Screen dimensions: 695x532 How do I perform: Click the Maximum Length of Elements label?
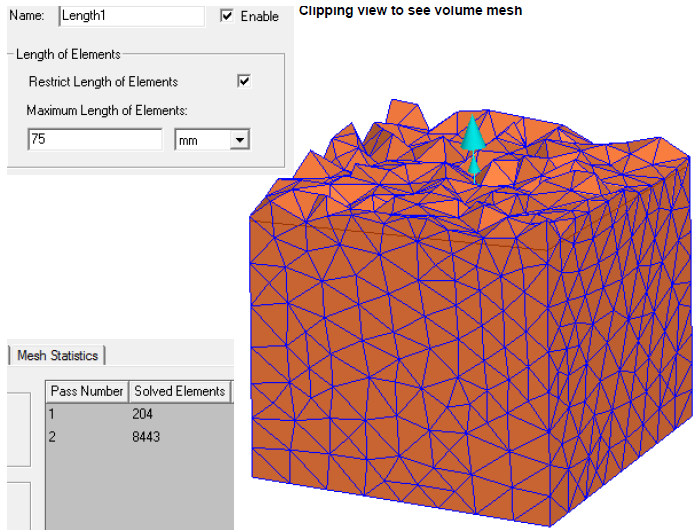107,110
